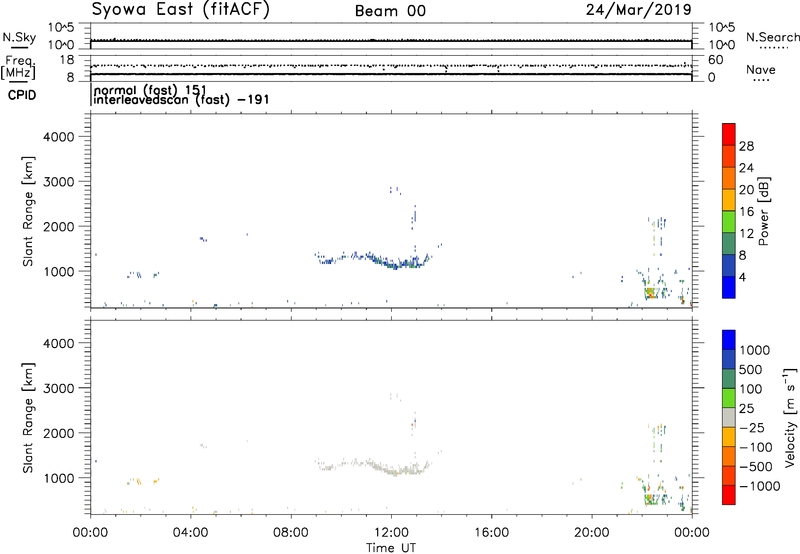Select the "N.Sky" axis label
The width and height of the screenshot is (800, 554).
(19, 37)
